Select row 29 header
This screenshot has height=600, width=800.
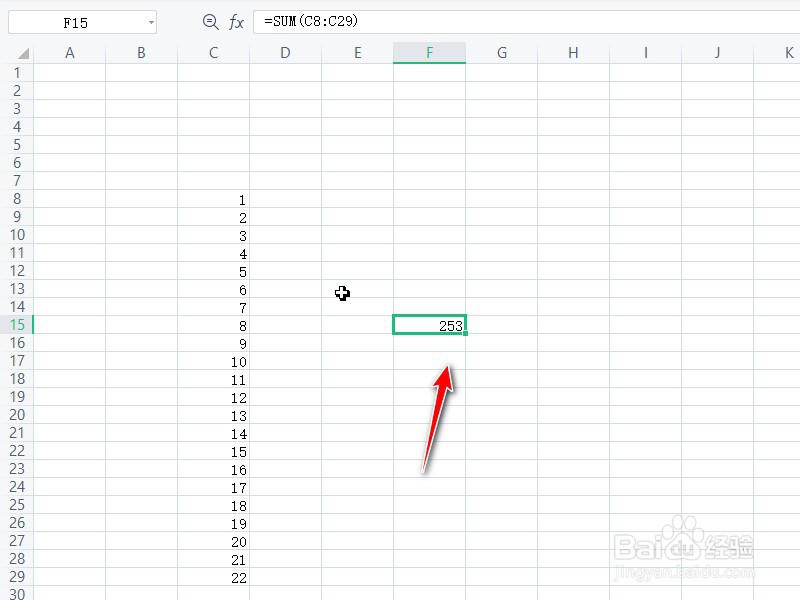(x=17, y=577)
